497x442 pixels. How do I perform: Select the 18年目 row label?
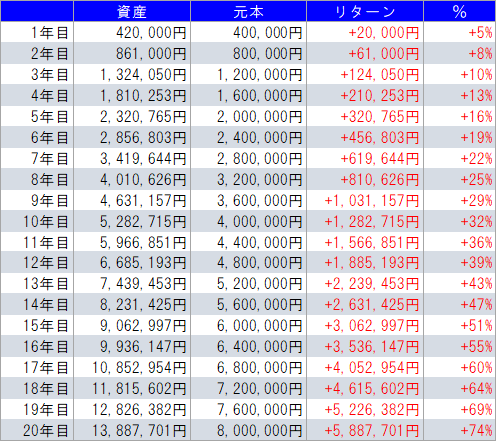tap(46, 389)
